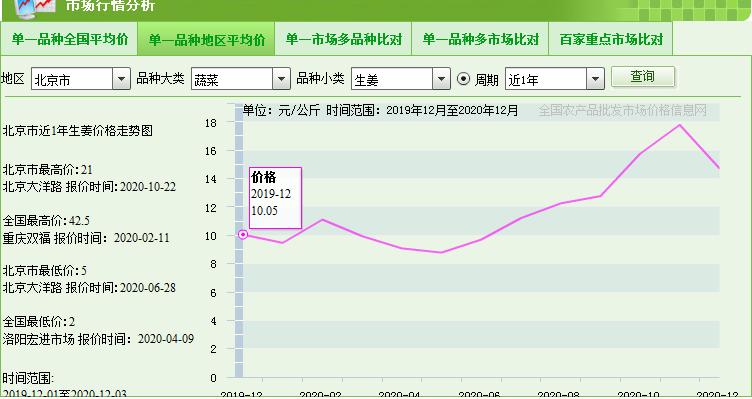This screenshot has height=399, width=752.
Task: Click the text 全国最高价:42.5
Action: tap(46, 221)
